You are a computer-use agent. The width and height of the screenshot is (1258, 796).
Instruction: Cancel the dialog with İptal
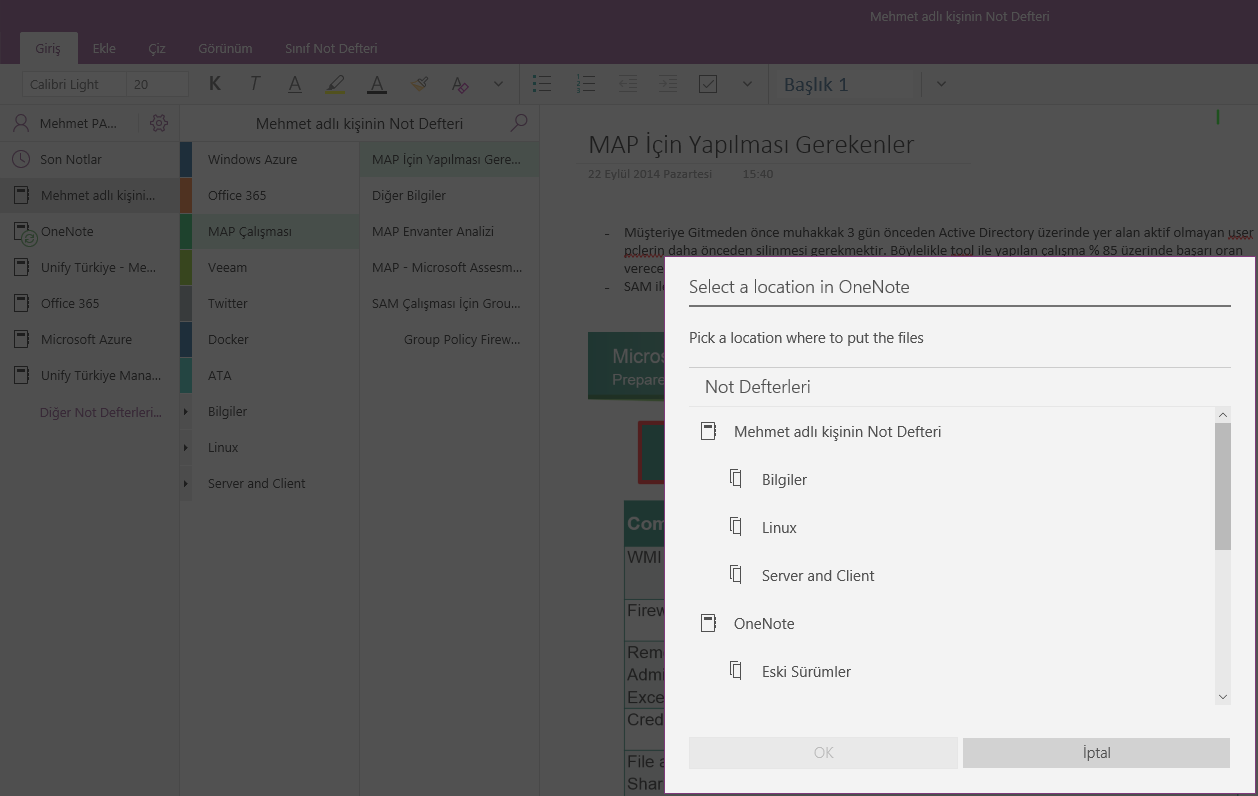pyautogui.click(x=1096, y=753)
